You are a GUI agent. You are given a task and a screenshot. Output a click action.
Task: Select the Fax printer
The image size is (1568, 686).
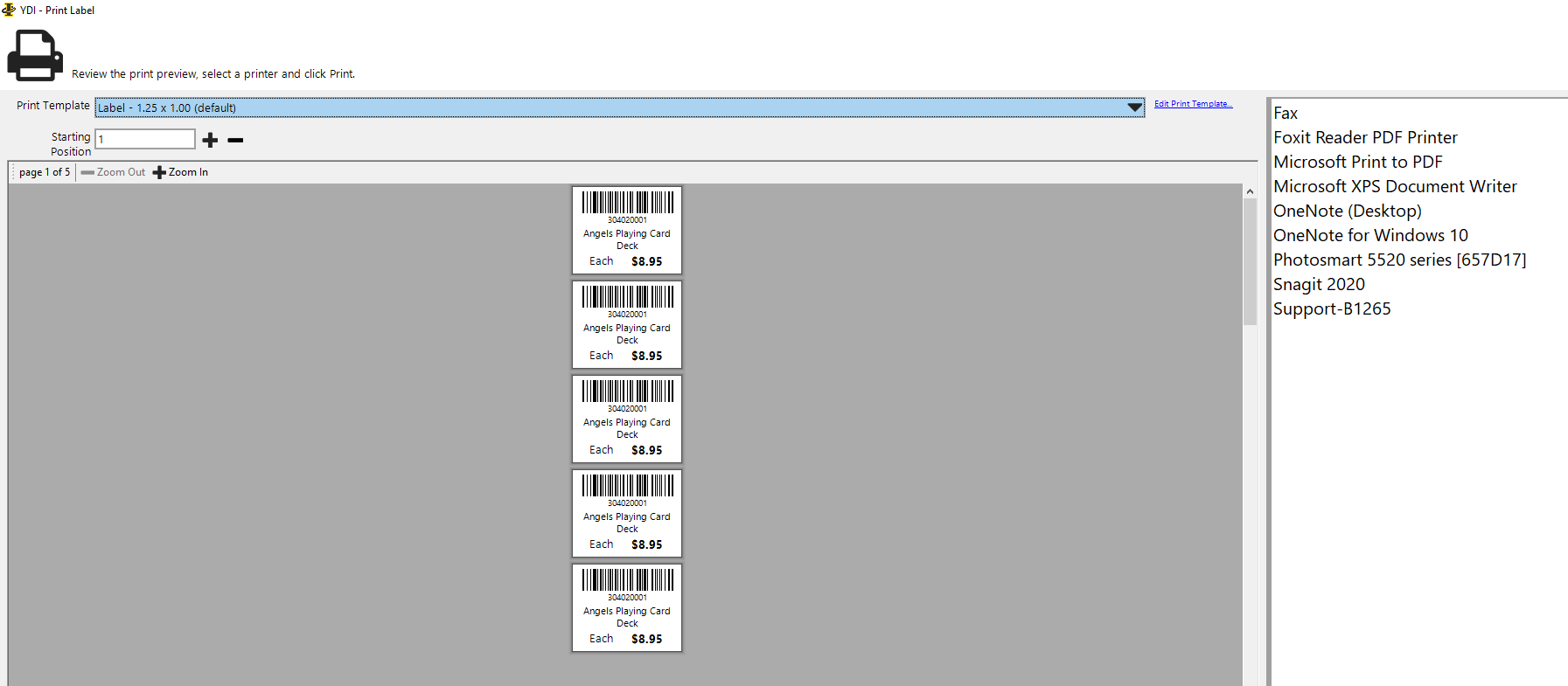[x=1286, y=114]
